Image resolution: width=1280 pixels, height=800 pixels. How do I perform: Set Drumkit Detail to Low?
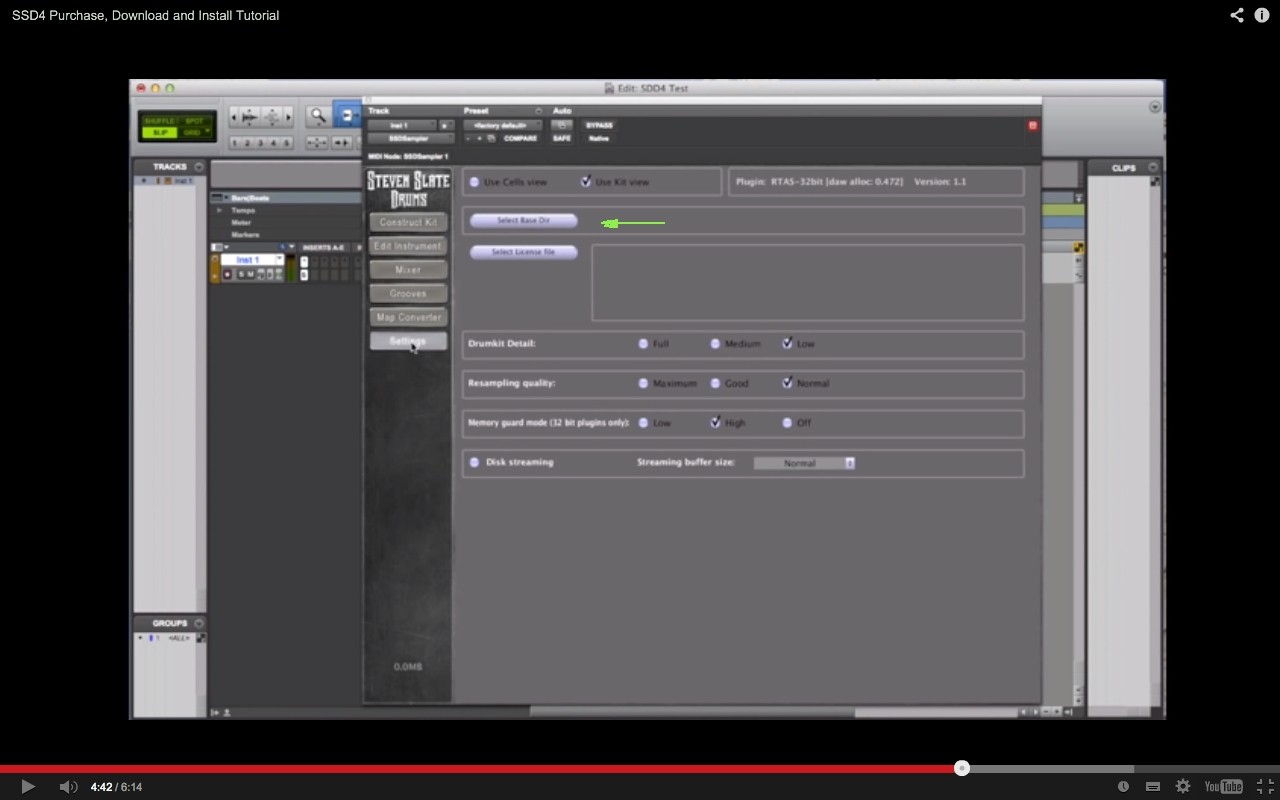pyautogui.click(x=787, y=343)
